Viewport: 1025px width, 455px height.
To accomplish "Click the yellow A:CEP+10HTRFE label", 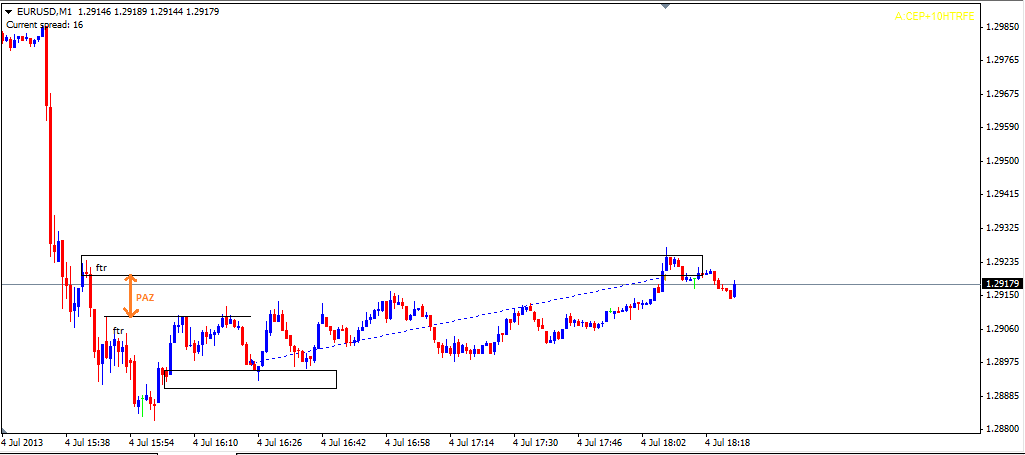I will click(934, 16).
